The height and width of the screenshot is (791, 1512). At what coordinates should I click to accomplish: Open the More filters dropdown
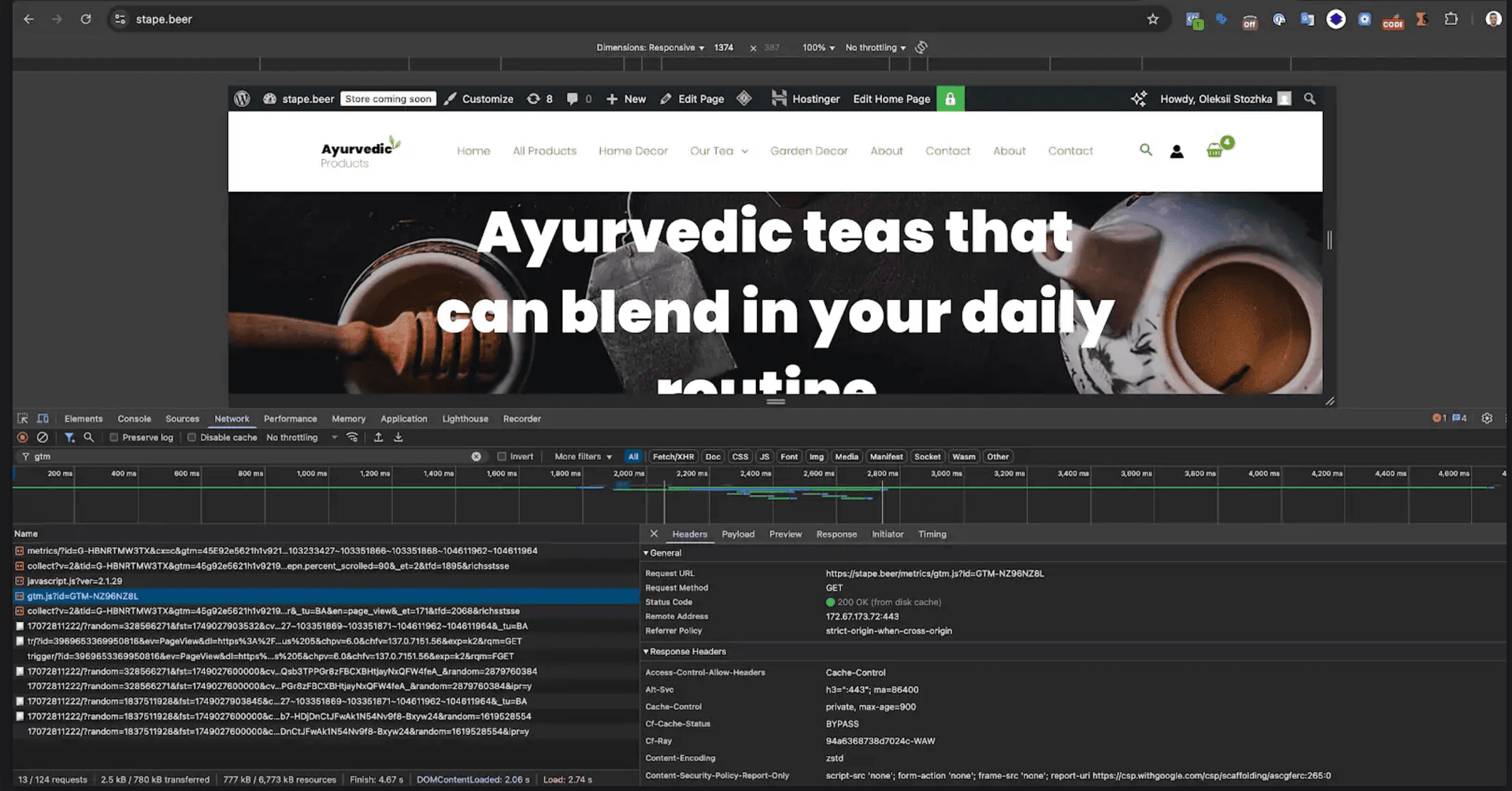tap(583, 456)
